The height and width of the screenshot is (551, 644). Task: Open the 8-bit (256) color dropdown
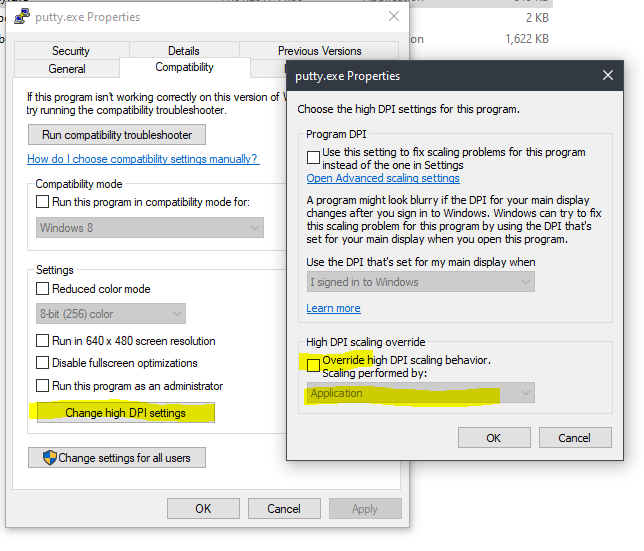(111, 314)
